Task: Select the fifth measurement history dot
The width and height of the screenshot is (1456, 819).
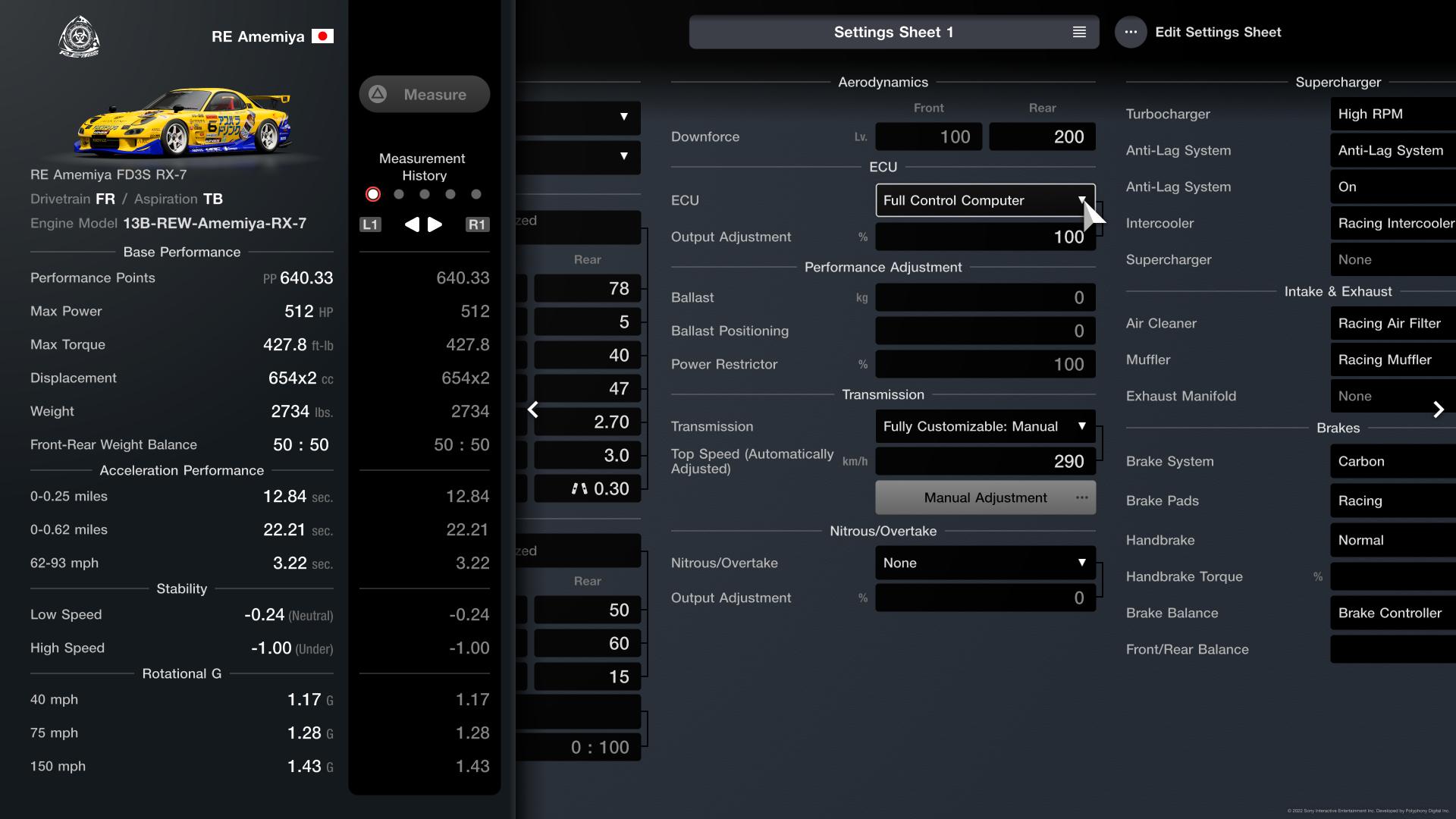Action: 476,194
